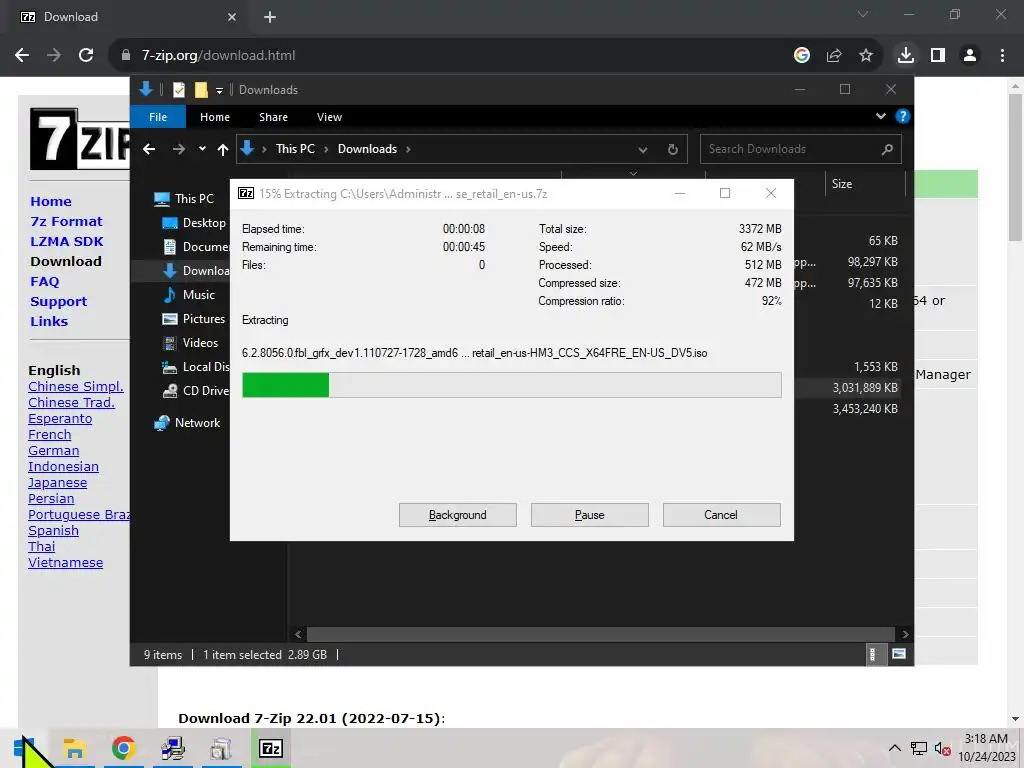Go back in File Explorer
The image size is (1024, 768).
(149, 149)
